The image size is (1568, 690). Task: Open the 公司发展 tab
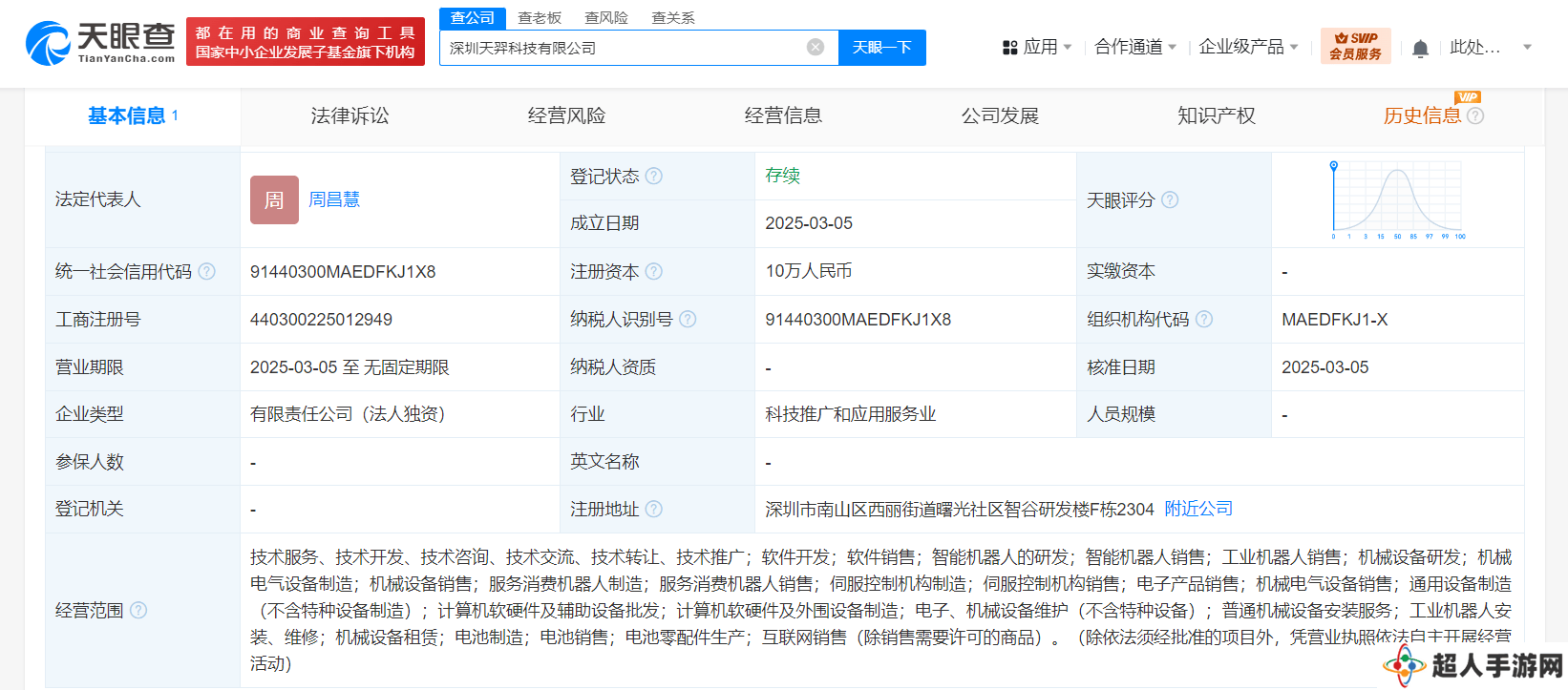[x=1001, y=115]
